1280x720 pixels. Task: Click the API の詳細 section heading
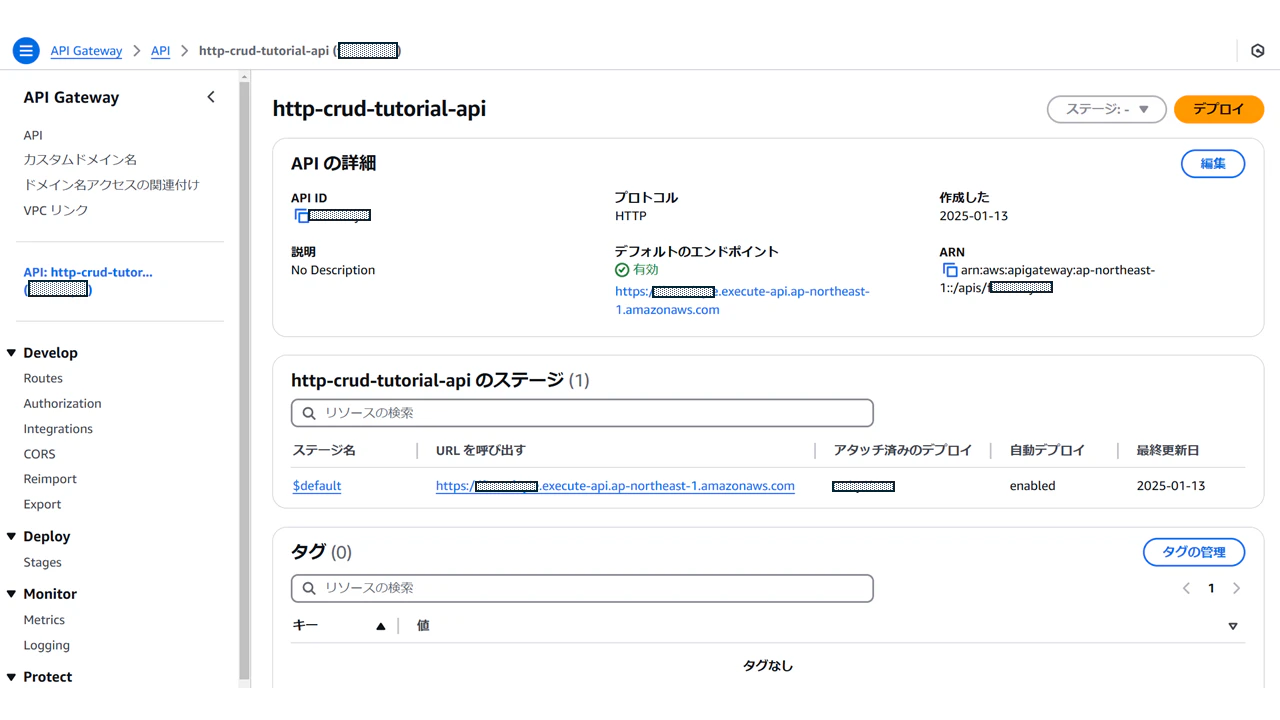[334, 163]
